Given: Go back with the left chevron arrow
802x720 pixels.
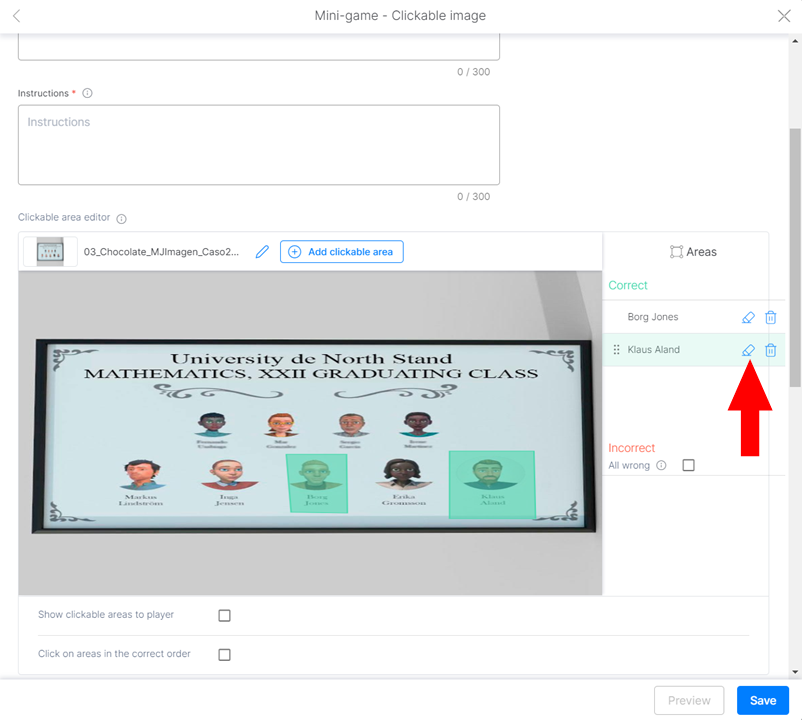Looking at the screenshot, I should point(17,16).
